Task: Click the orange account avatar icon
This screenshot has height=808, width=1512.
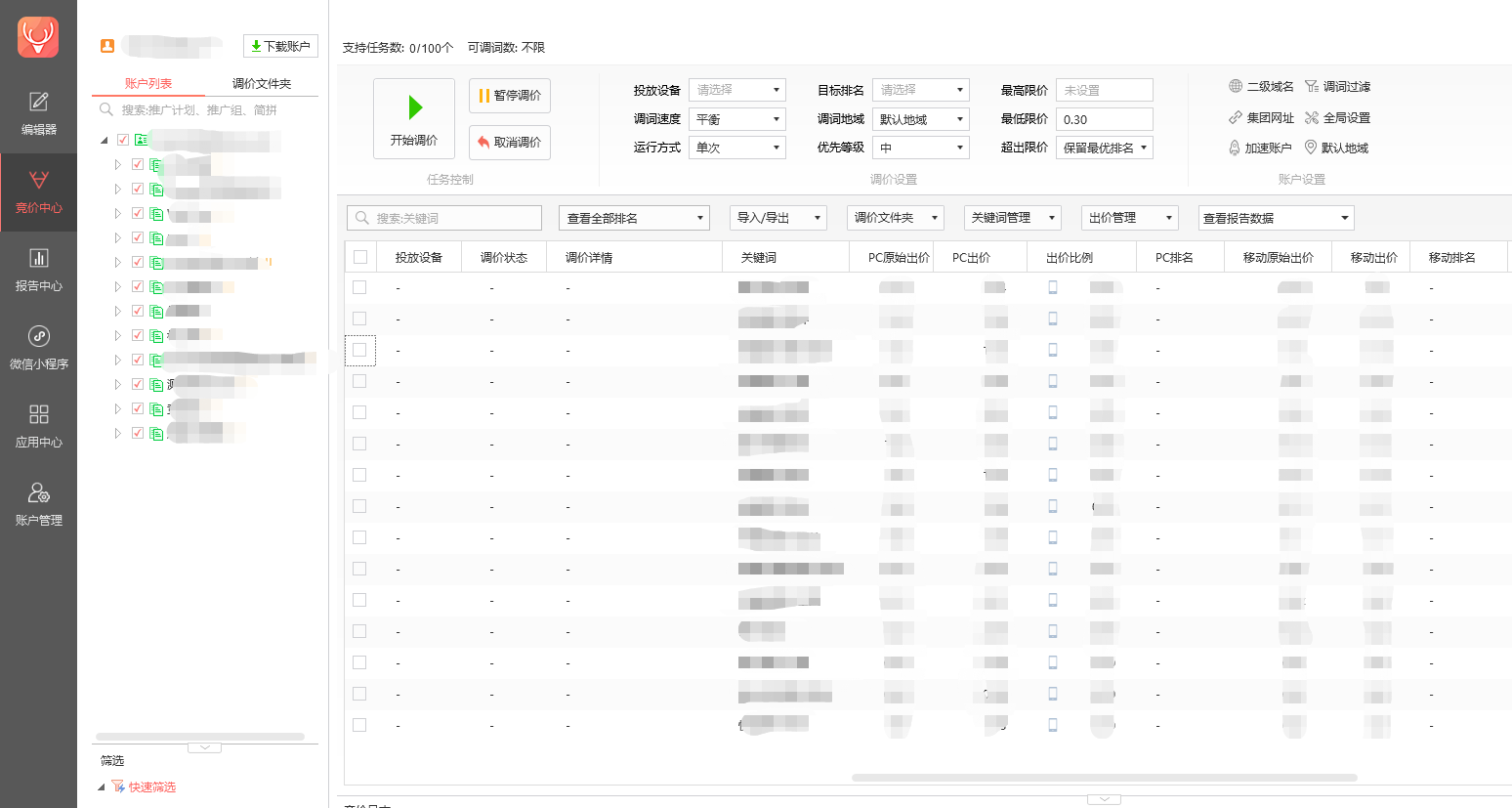Action: click(x=107, y=46)
